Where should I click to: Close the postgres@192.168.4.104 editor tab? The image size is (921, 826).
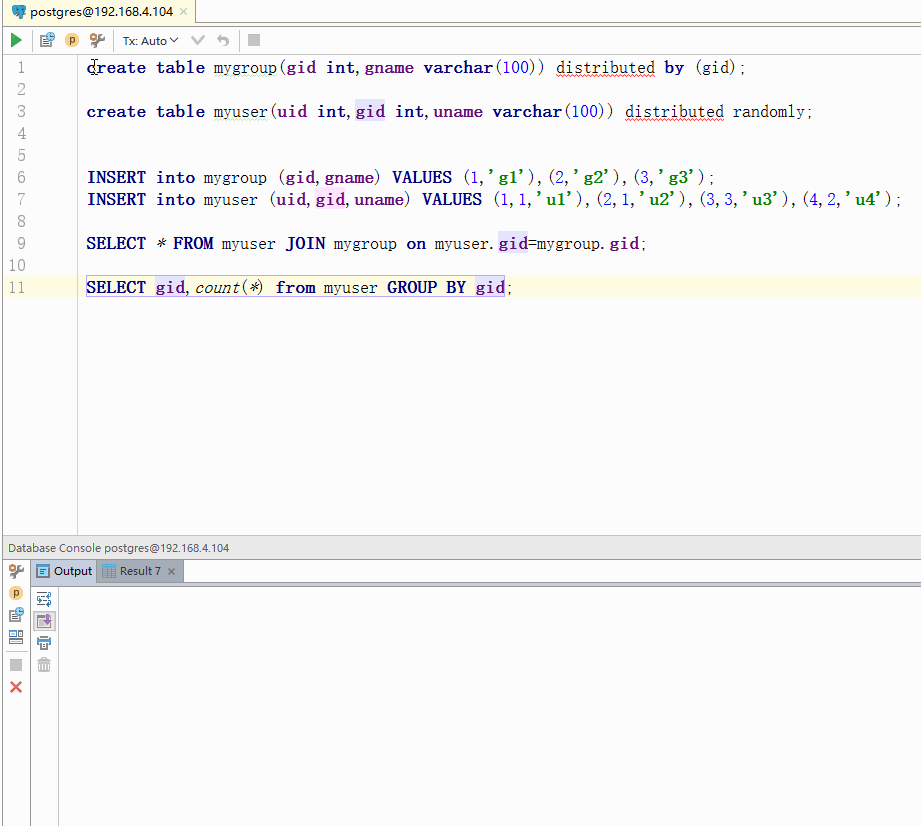tap(184, 12)
